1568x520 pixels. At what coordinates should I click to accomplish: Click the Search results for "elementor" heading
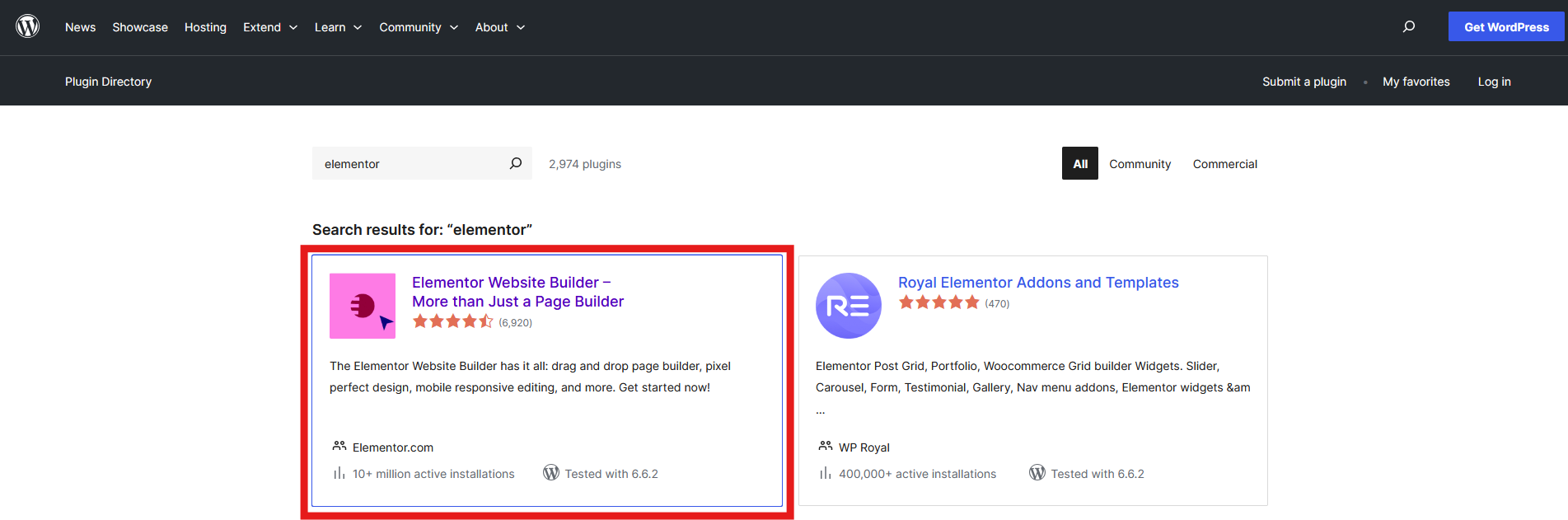point(422,229)
